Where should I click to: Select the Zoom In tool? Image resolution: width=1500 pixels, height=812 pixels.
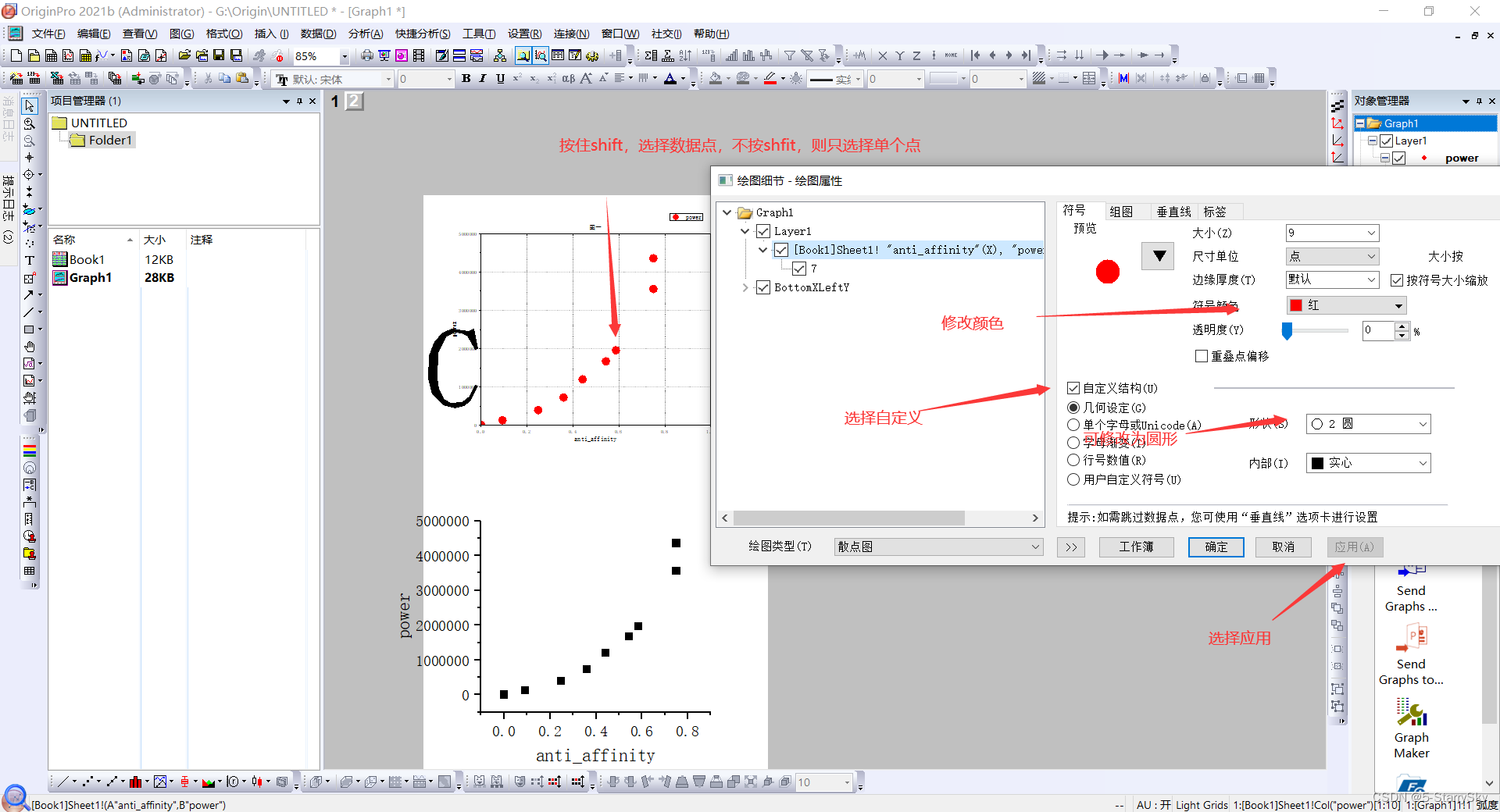pos(29,123)
